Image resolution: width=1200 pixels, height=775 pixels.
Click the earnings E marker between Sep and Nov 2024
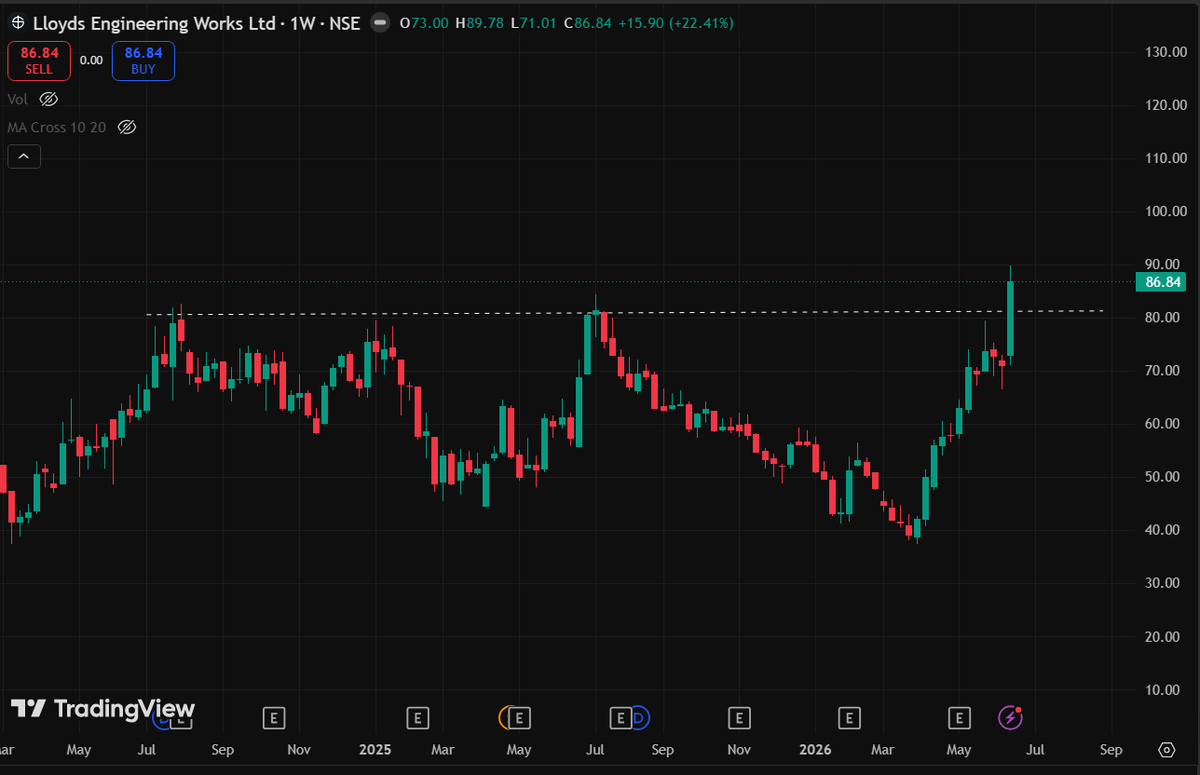(x=273, y=717)
